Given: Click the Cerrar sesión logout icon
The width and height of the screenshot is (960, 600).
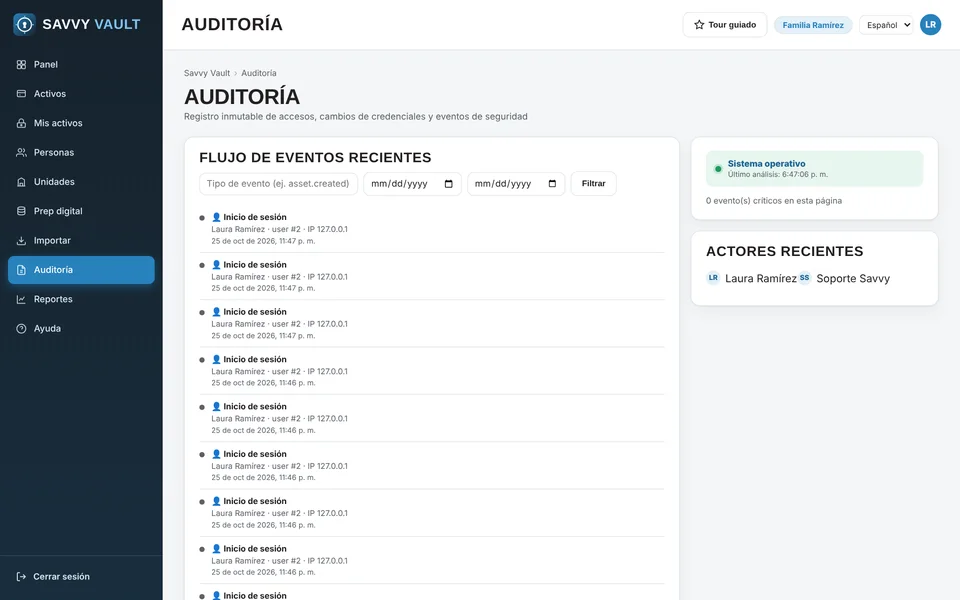Looking at the screenshot, I should point(21,577).
